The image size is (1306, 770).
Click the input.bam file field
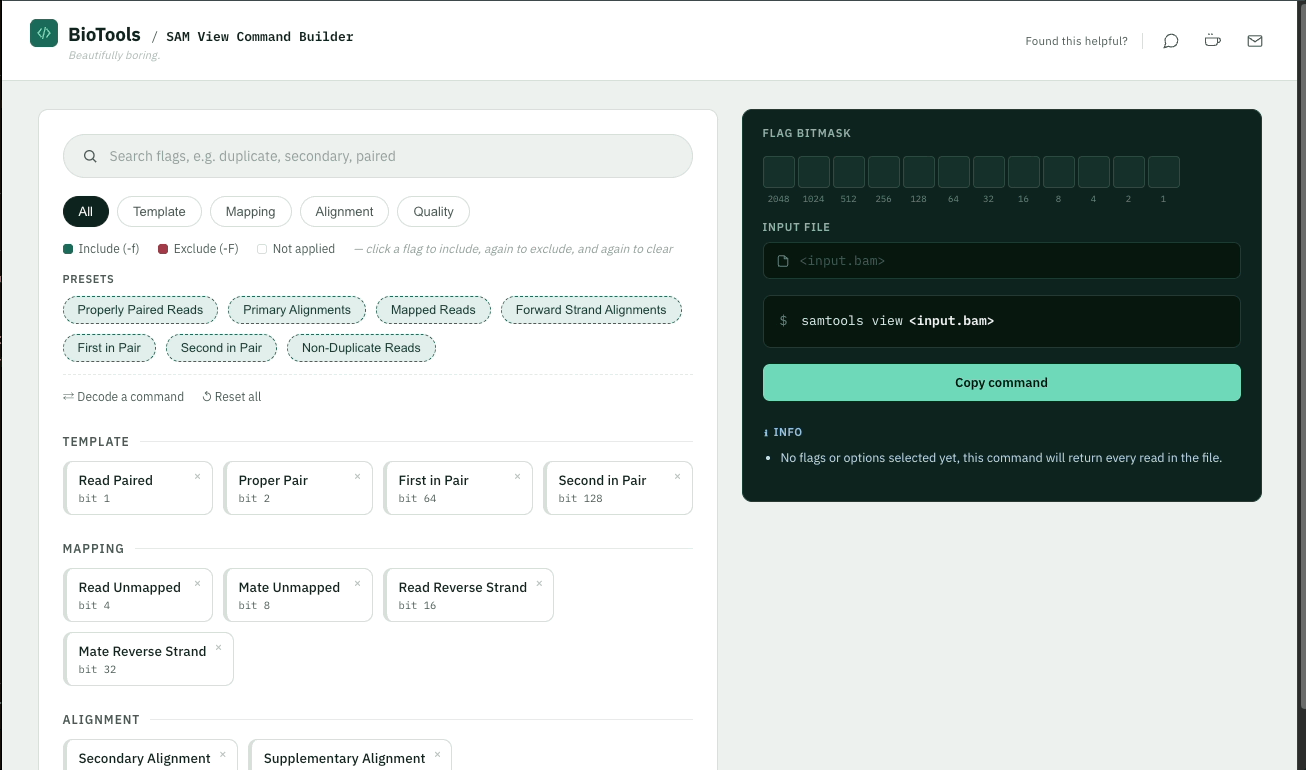(1001, 260)
